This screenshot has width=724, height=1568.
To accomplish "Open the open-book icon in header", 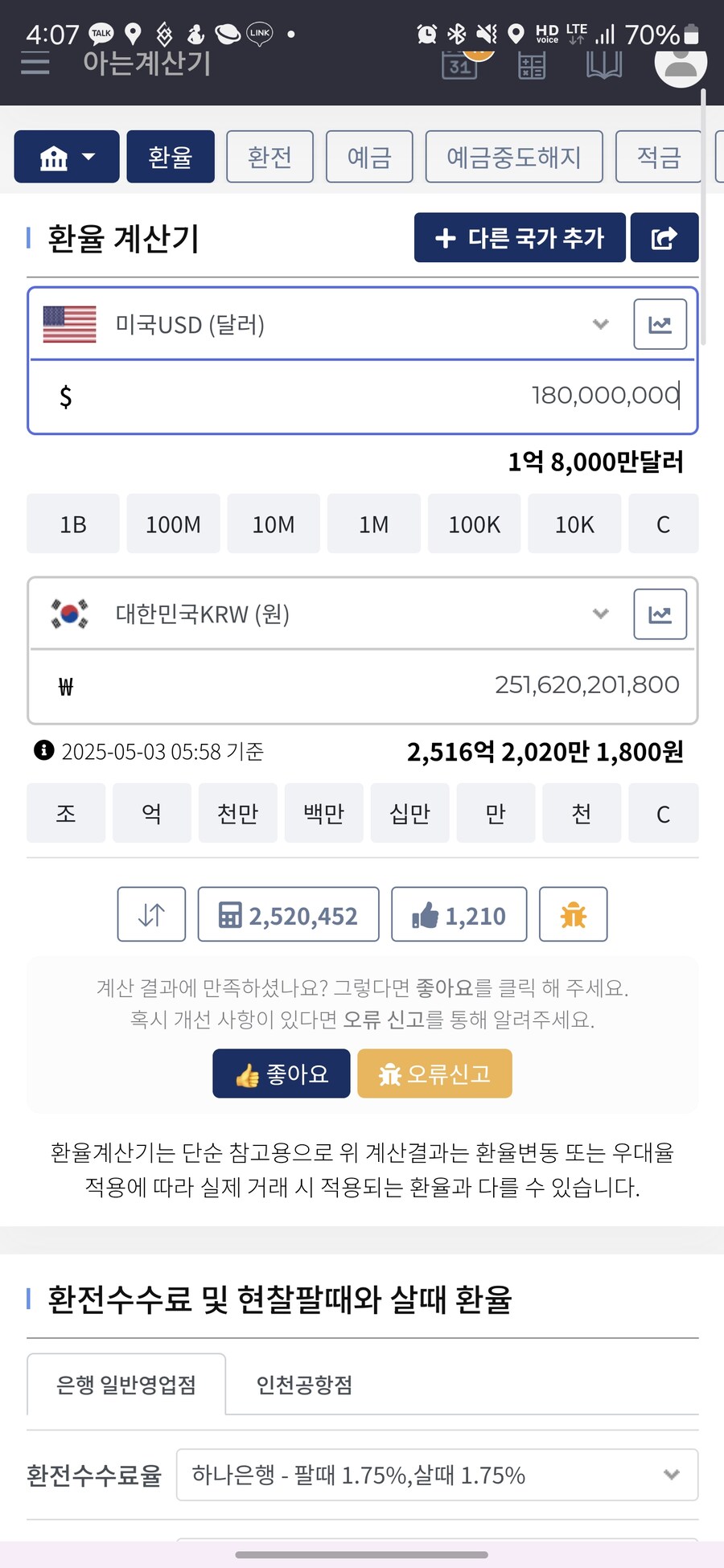I will pyautogui.click(x=604, y=64).
